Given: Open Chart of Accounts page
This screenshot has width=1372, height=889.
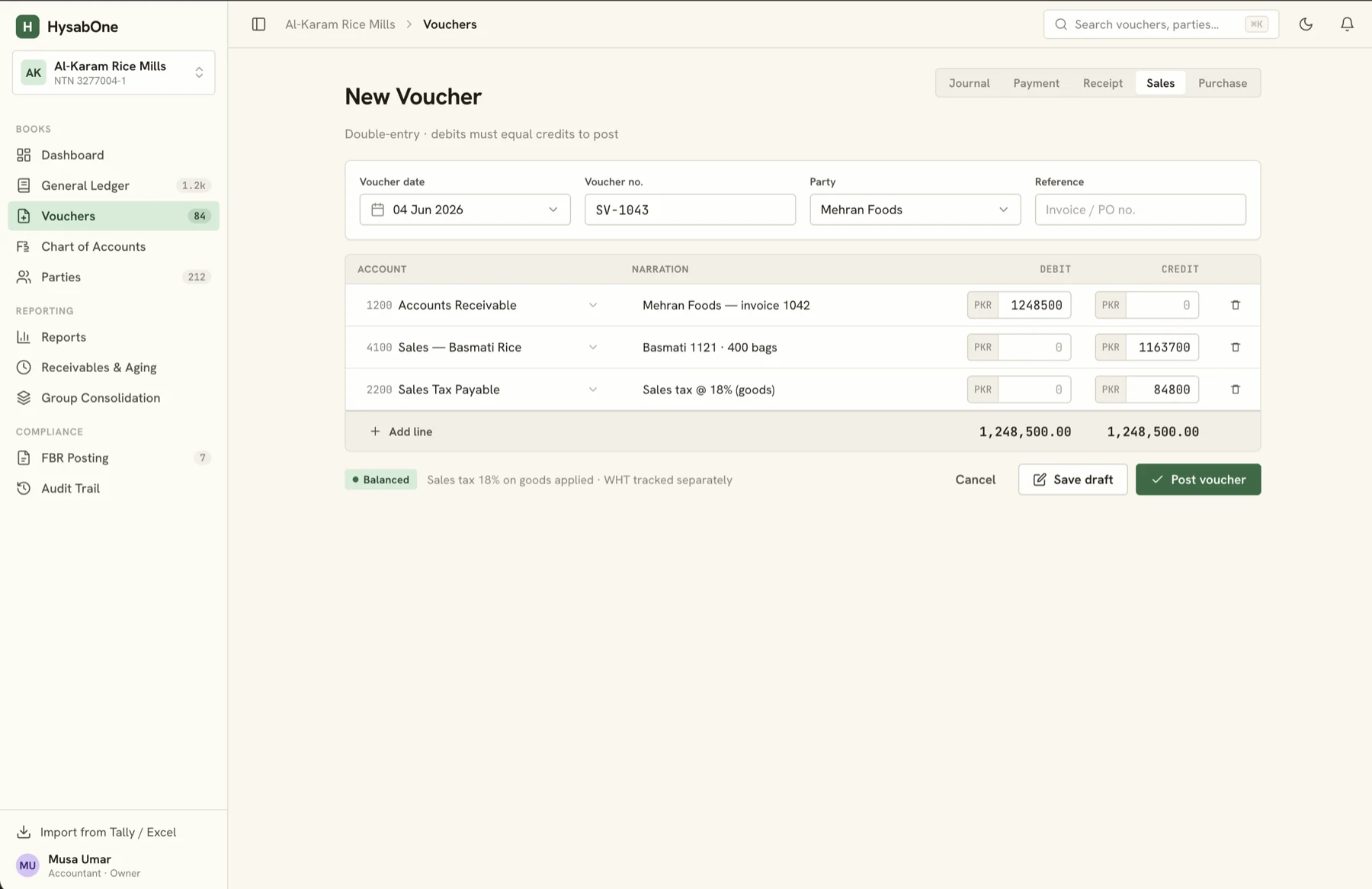Looking at the screenshot, I should click(x=114, y=246).
